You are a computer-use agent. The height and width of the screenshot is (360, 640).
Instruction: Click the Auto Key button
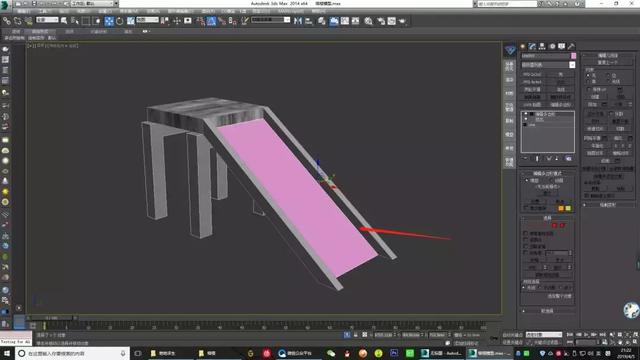pyautogui.click(x=512, y=335)
